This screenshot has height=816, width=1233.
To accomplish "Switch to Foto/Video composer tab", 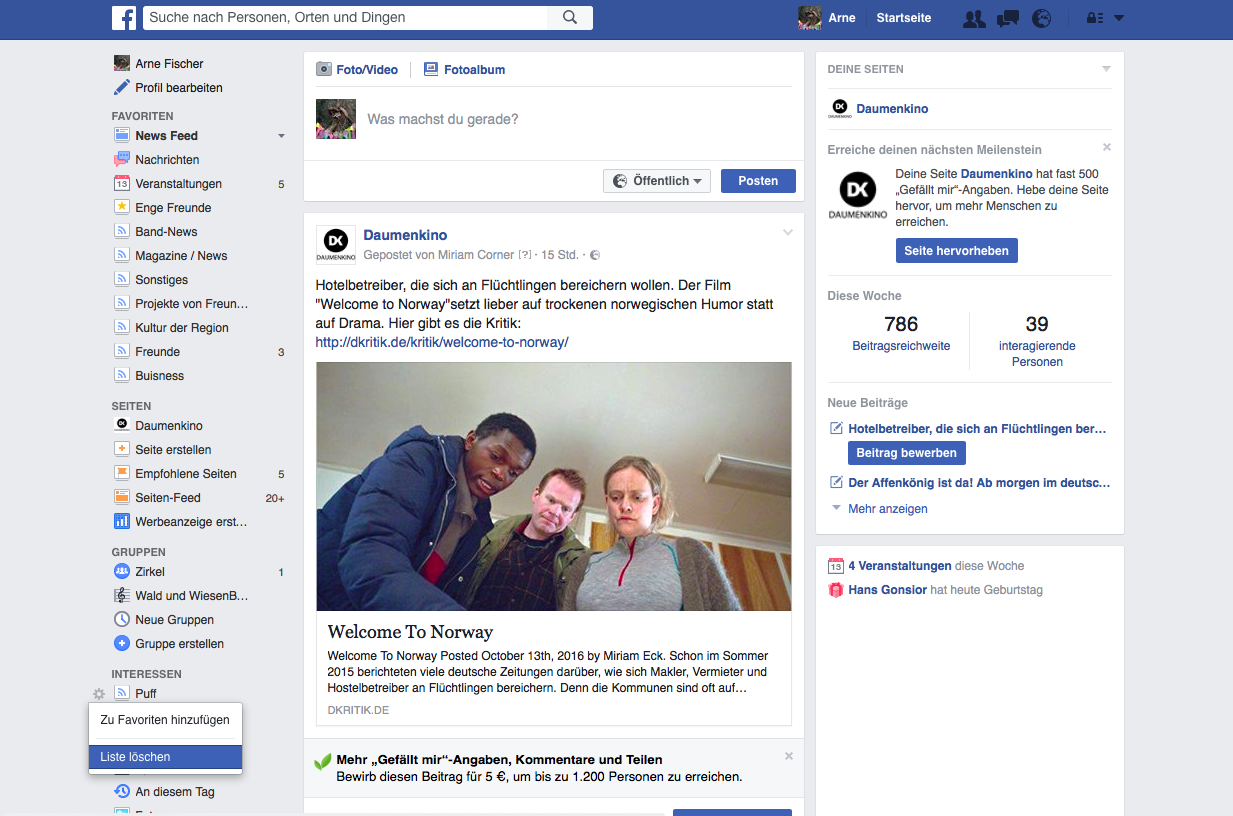I will click(x=357, y=70).
